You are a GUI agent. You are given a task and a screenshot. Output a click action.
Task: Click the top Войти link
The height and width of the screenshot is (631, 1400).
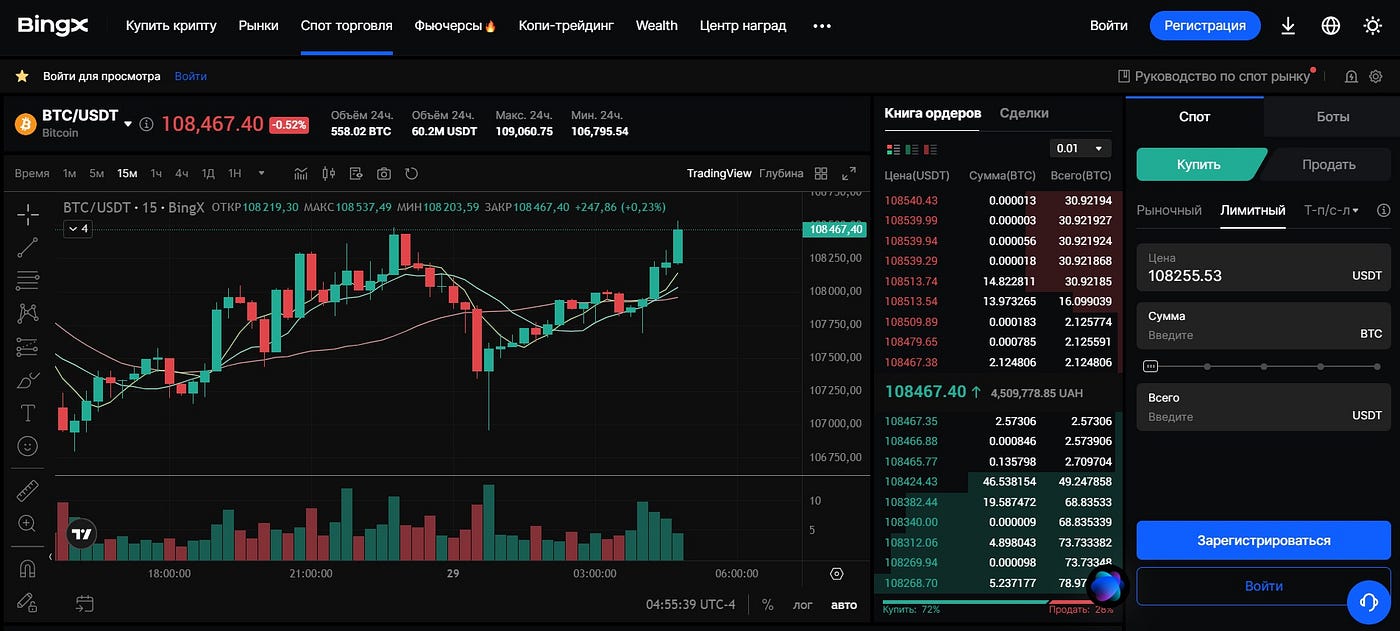(1109, 26)
